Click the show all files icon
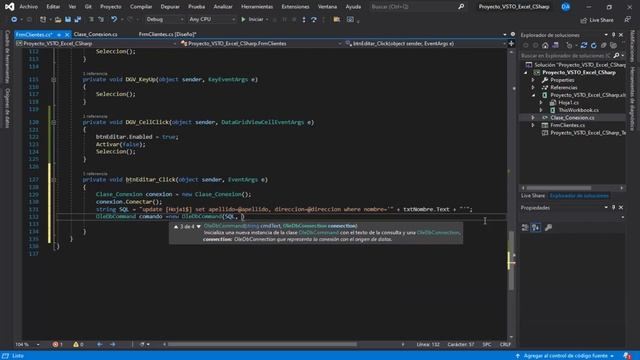The height and width of the screenshot is (360, 640). pos(613,45)
